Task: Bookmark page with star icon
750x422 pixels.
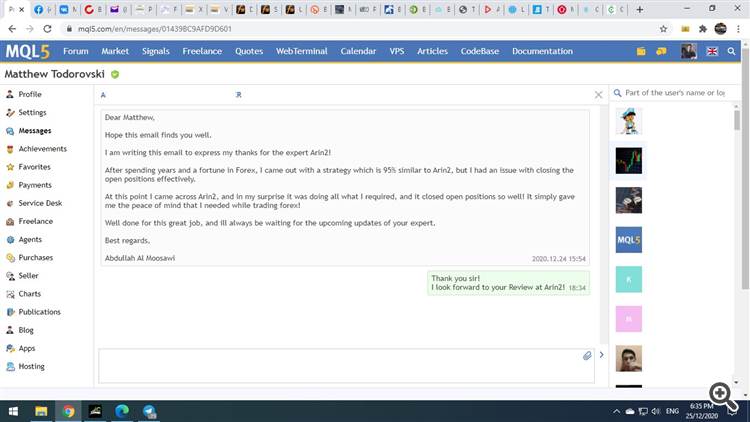Action: pos(663,29)
